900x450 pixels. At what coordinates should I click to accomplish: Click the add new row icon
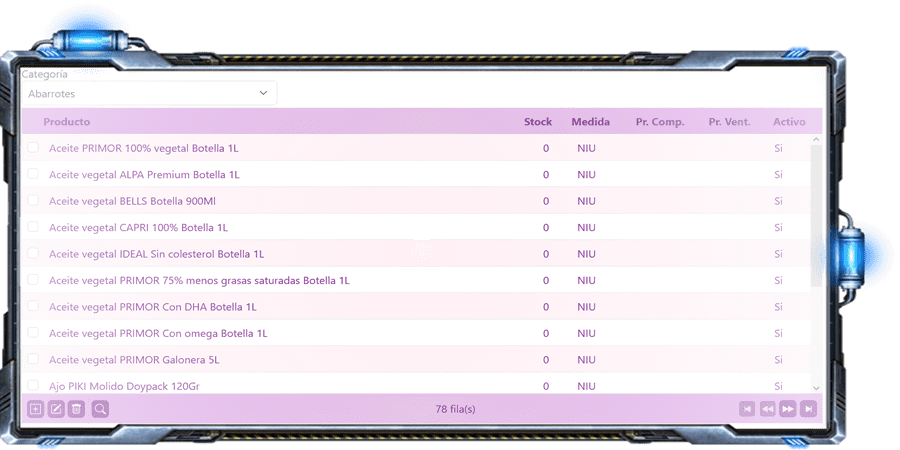pos(36,409)
